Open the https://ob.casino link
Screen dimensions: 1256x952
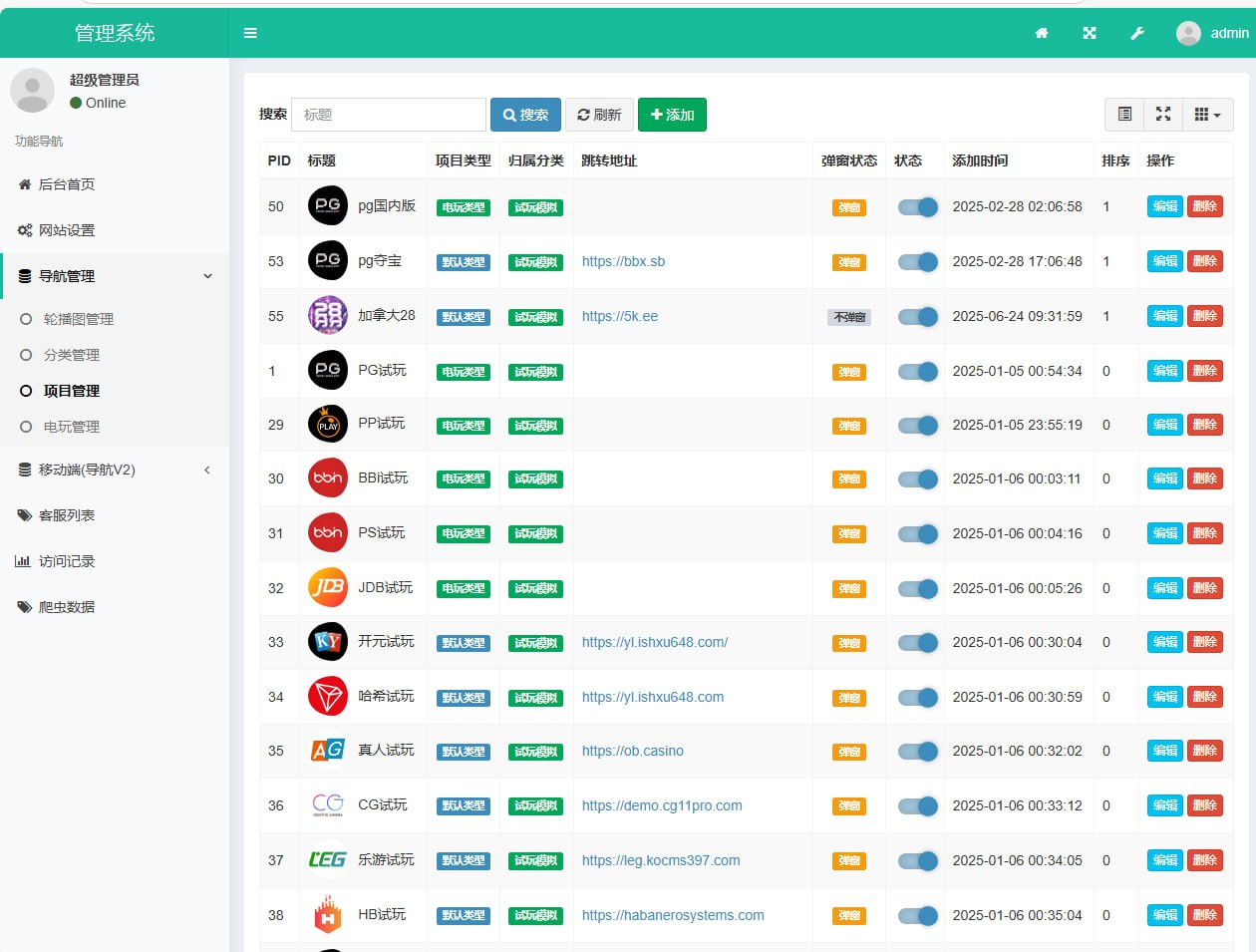click(x=633, y=751)
